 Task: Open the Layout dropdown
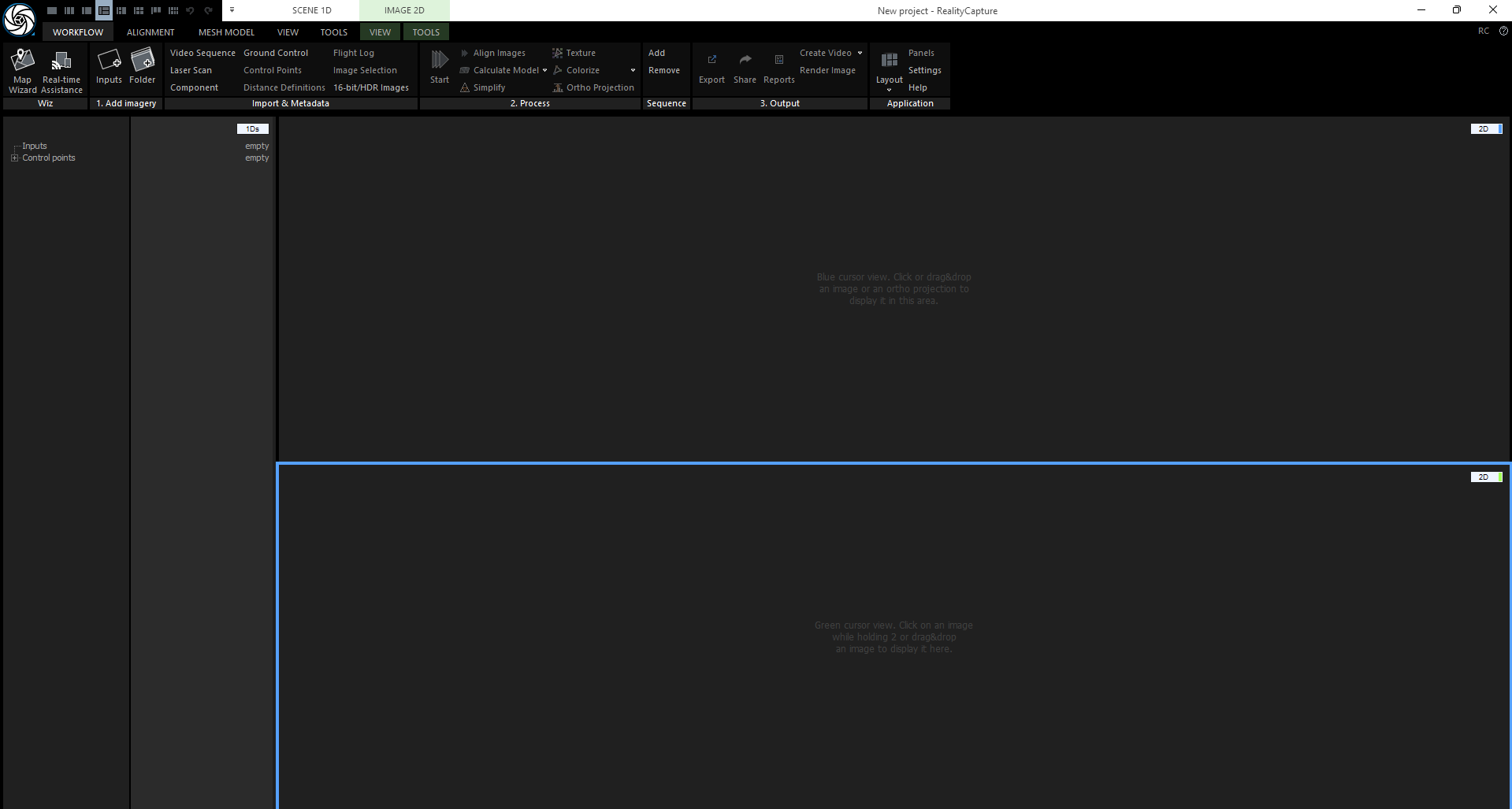coord(890,72)
